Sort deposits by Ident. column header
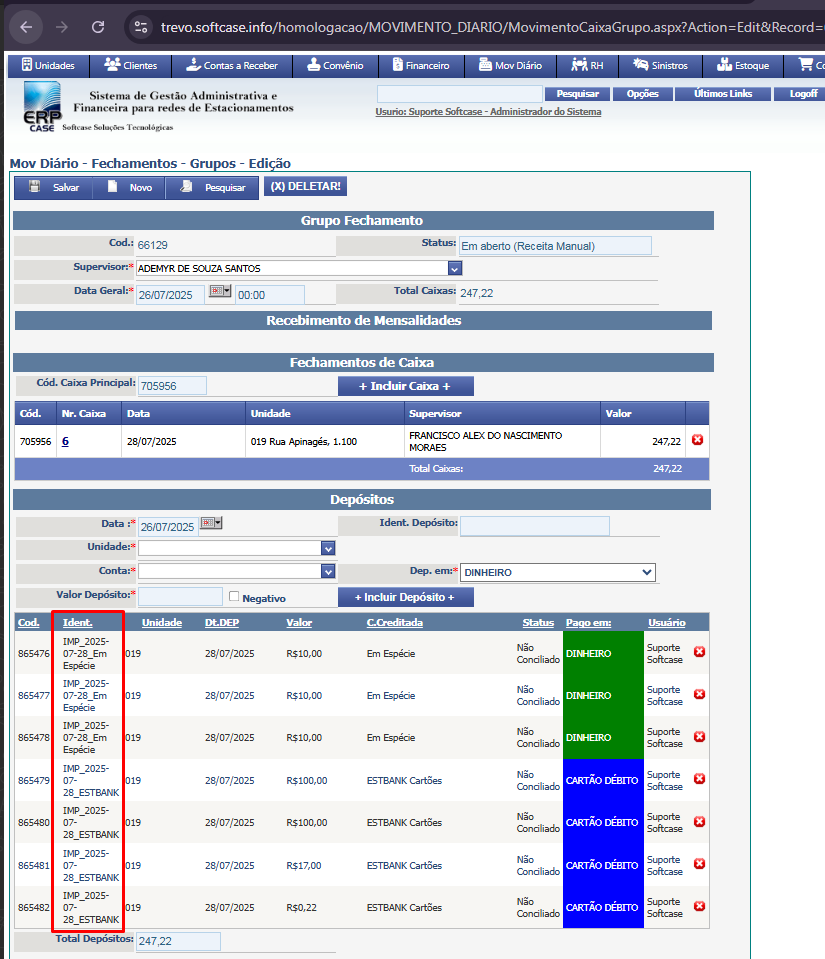 click(78, 623)
